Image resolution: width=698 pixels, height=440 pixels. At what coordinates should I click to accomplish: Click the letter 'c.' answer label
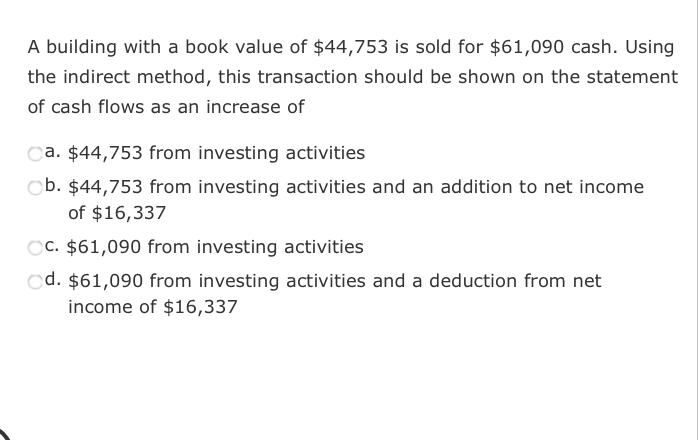[52, 247]
